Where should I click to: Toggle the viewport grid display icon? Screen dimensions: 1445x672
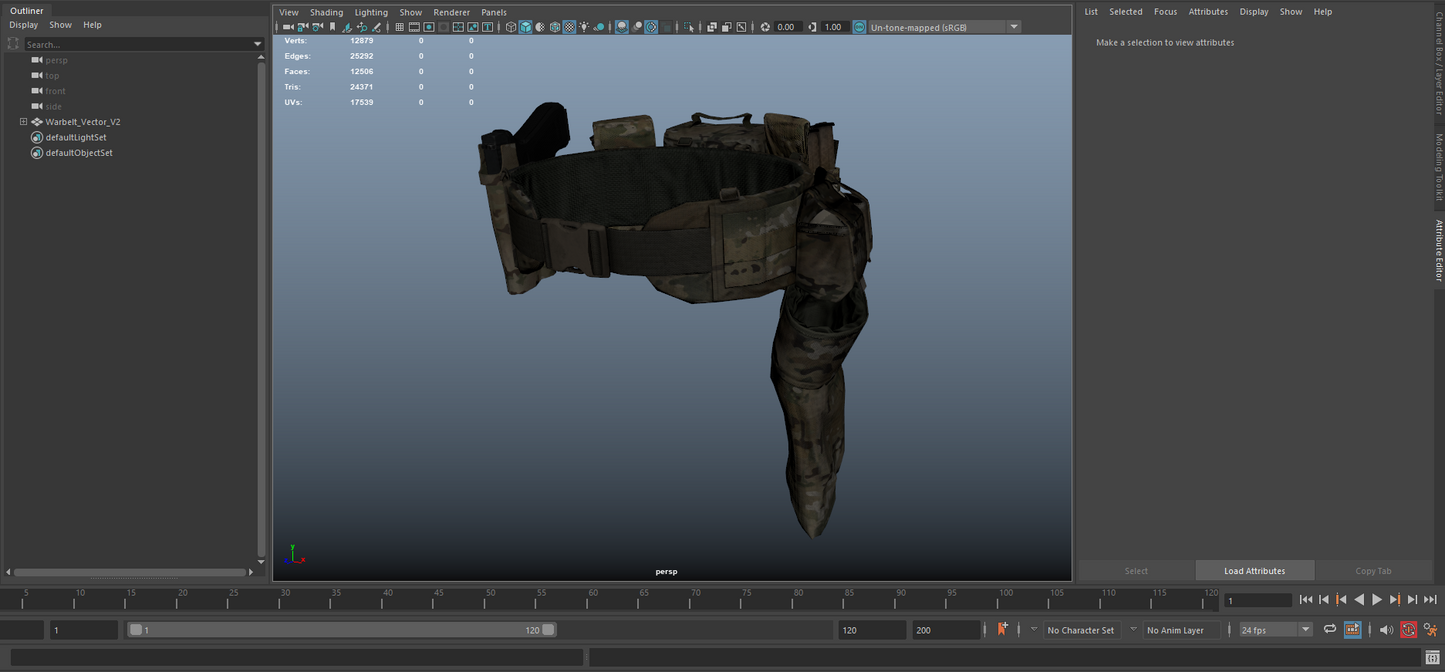click(x=399, y=27)
